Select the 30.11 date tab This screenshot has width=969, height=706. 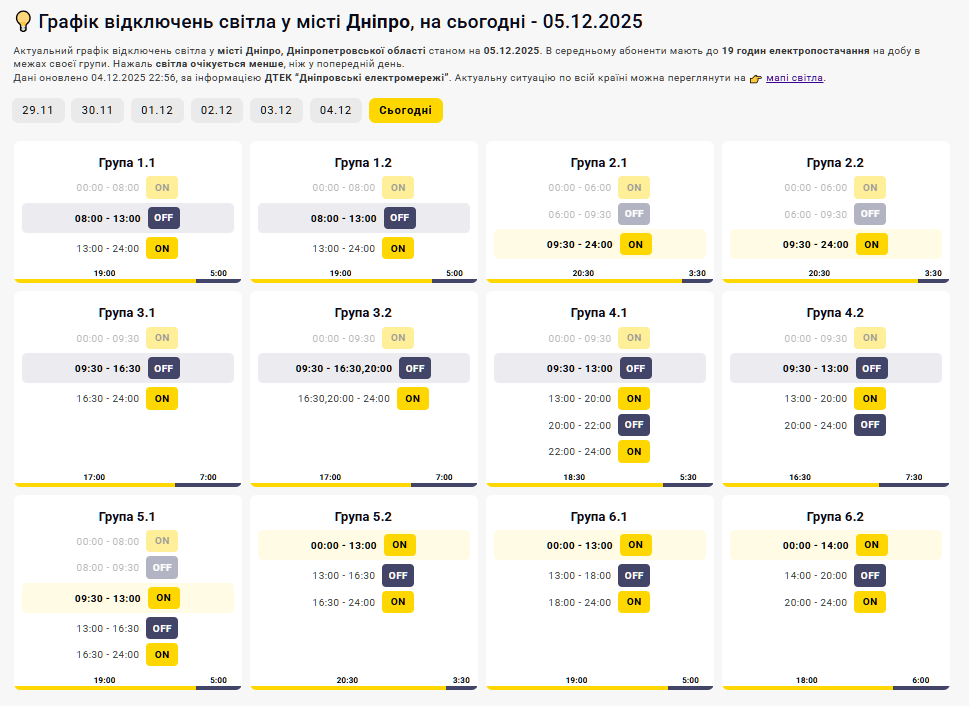(97, 110)
